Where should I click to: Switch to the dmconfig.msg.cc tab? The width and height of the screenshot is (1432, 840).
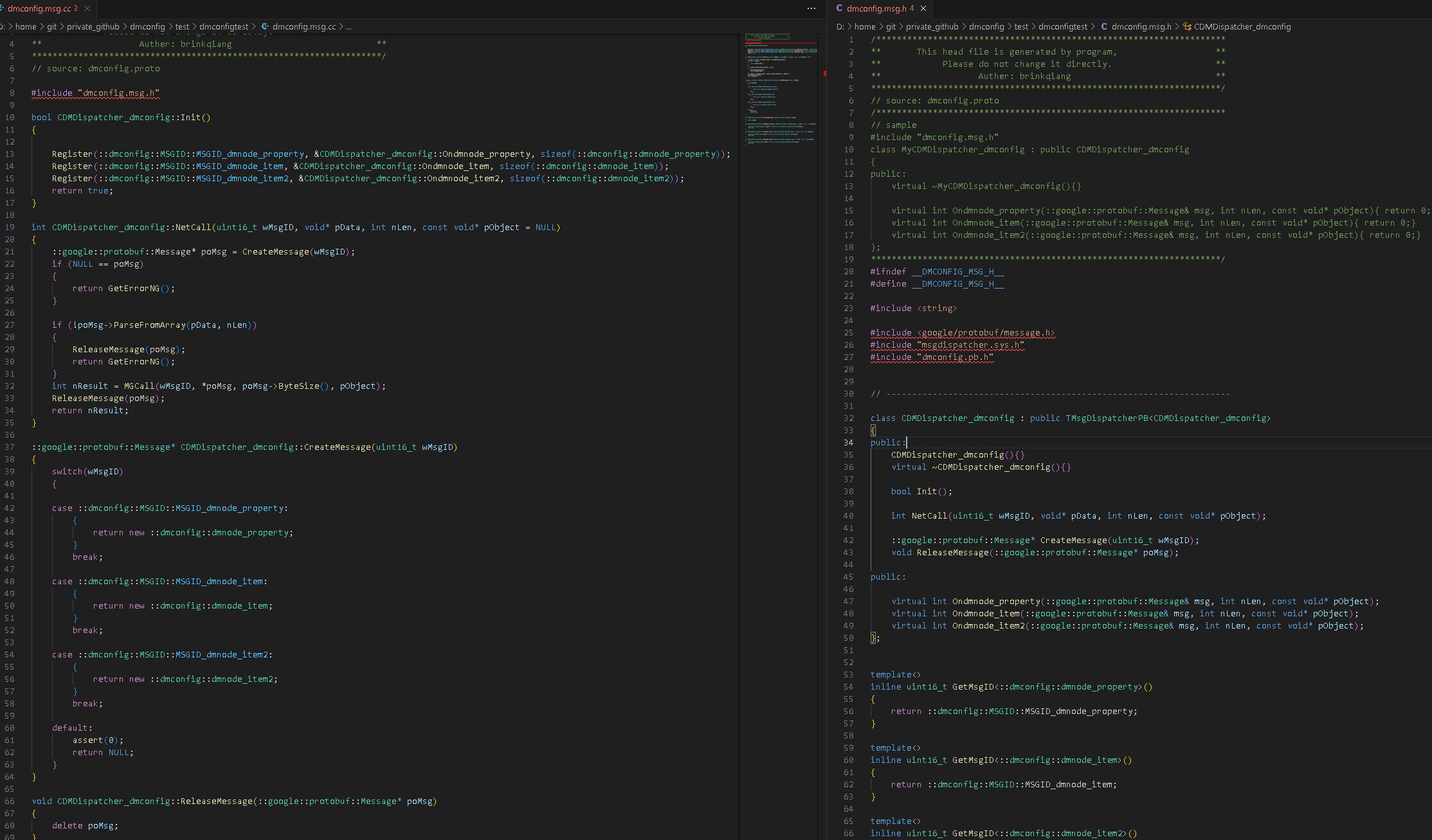tap(39, 9)
